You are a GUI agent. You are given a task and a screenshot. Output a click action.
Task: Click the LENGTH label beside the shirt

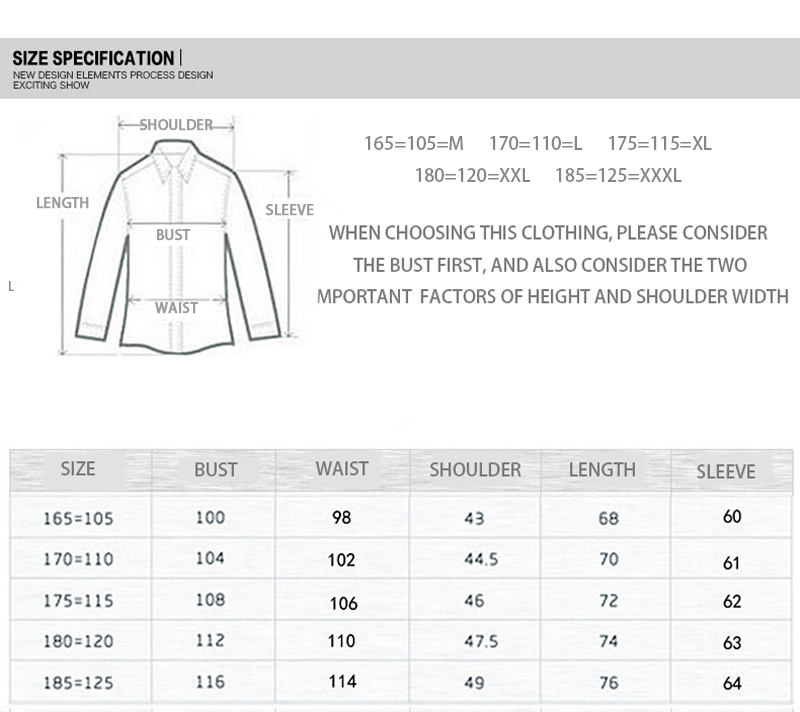[x=62, y=202]
